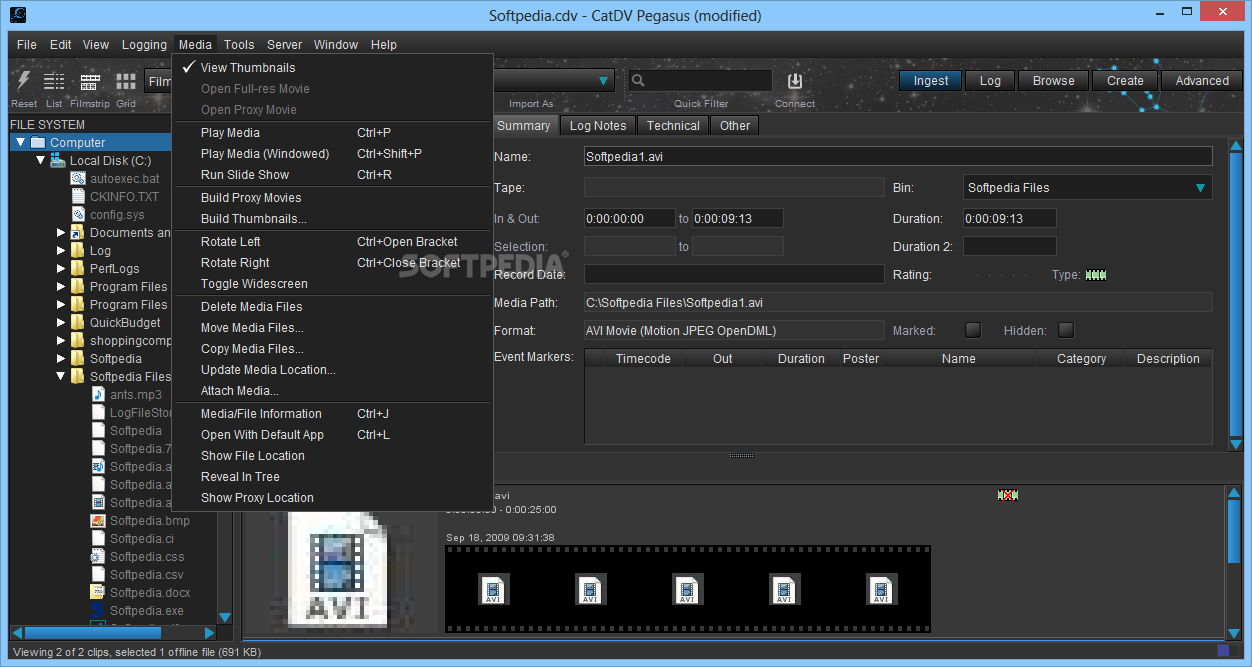Viewport: 1252px width, 667px height.
Task: Switch to List view icon
Action: 54,82
